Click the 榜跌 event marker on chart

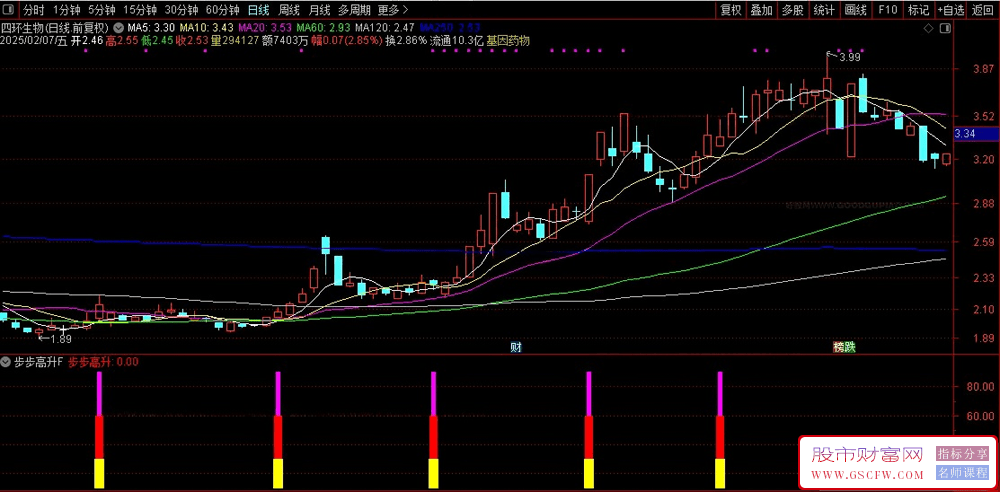(x=844, y=347)
